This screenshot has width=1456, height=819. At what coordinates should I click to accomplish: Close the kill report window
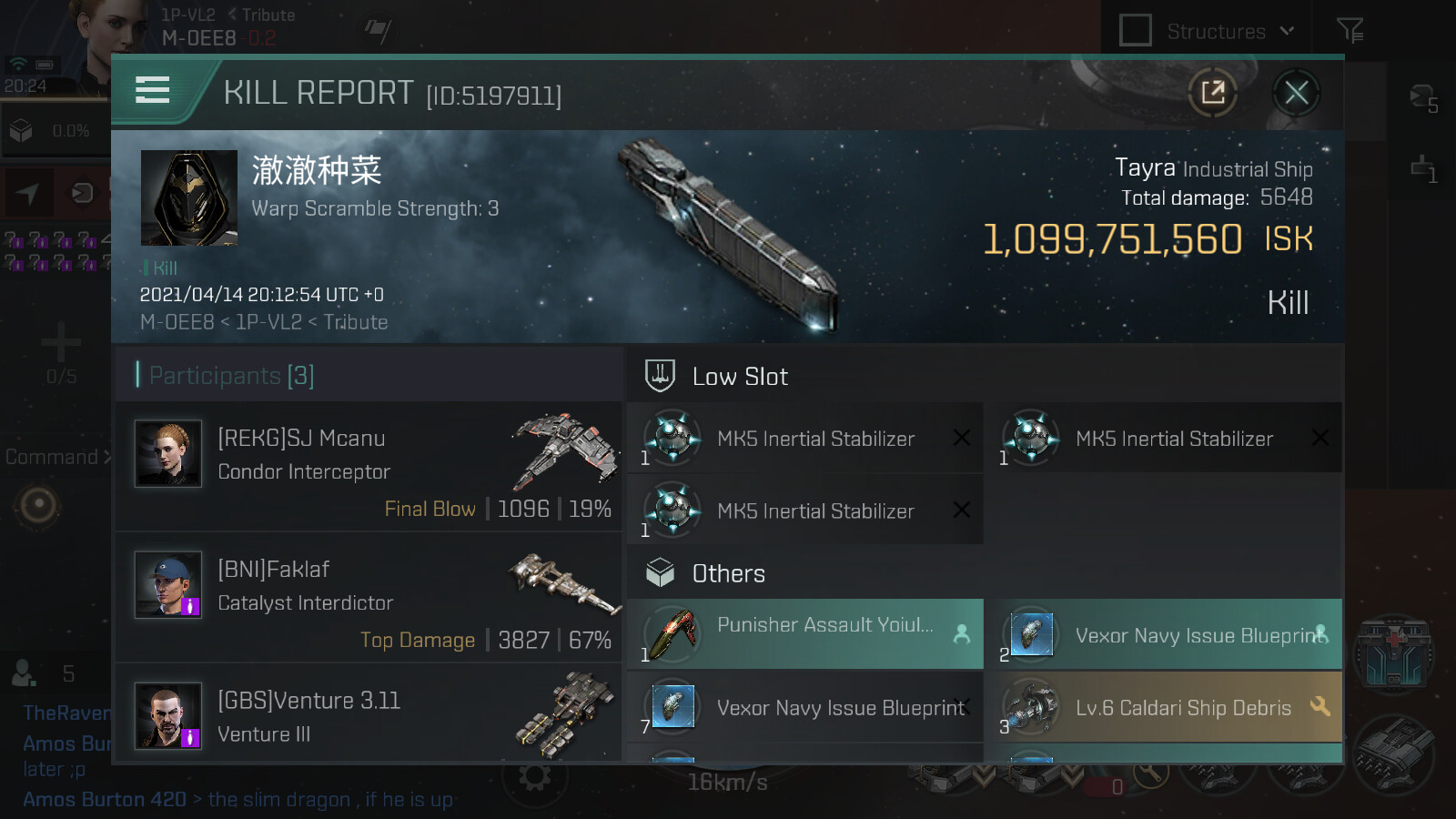pos(1296,92)
